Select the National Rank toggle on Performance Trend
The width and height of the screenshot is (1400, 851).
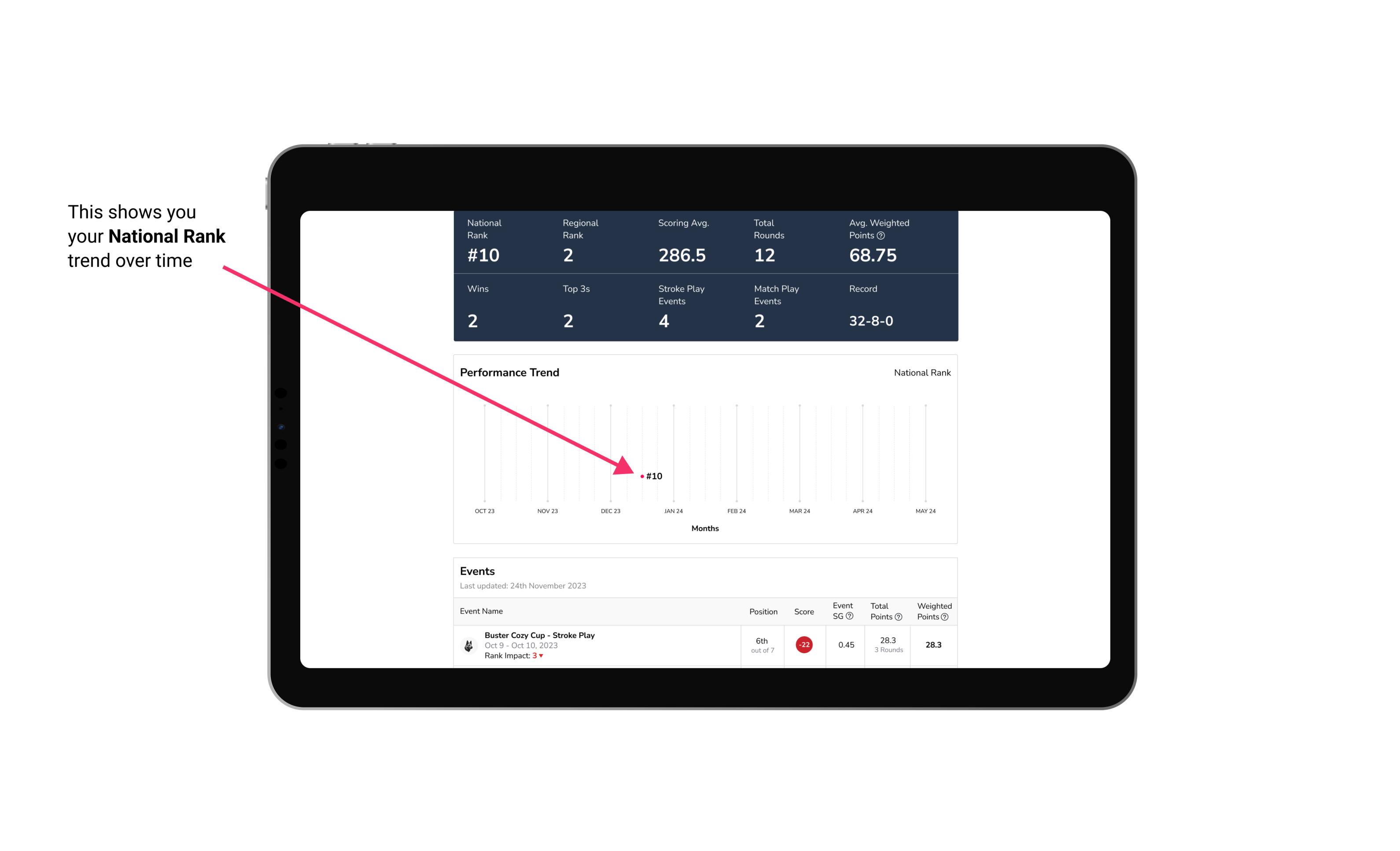tap(921, 372)
